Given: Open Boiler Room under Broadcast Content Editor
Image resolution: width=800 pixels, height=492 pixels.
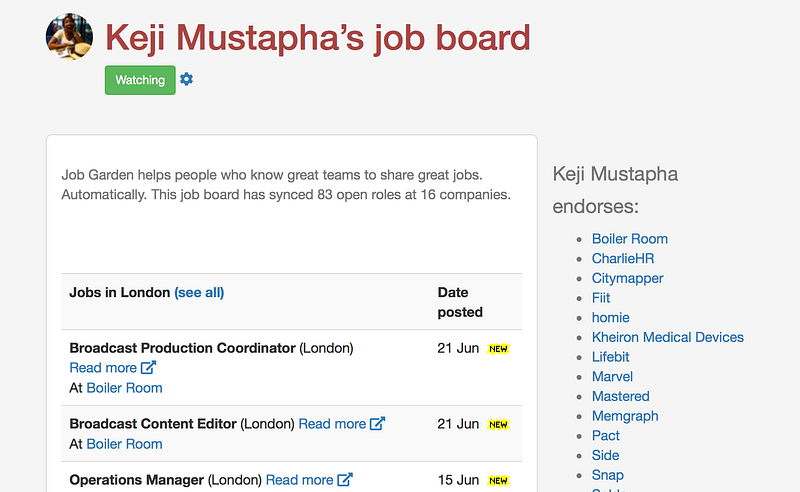Looking at the screenshot, I should click(x=124, y=444).
